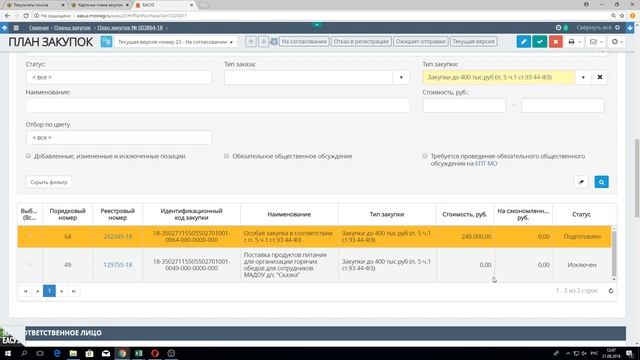The width and height of the screenshot is (640, 360).
Task: Click the up-arrow version toolbar button
Action: [x=251, y=42]
